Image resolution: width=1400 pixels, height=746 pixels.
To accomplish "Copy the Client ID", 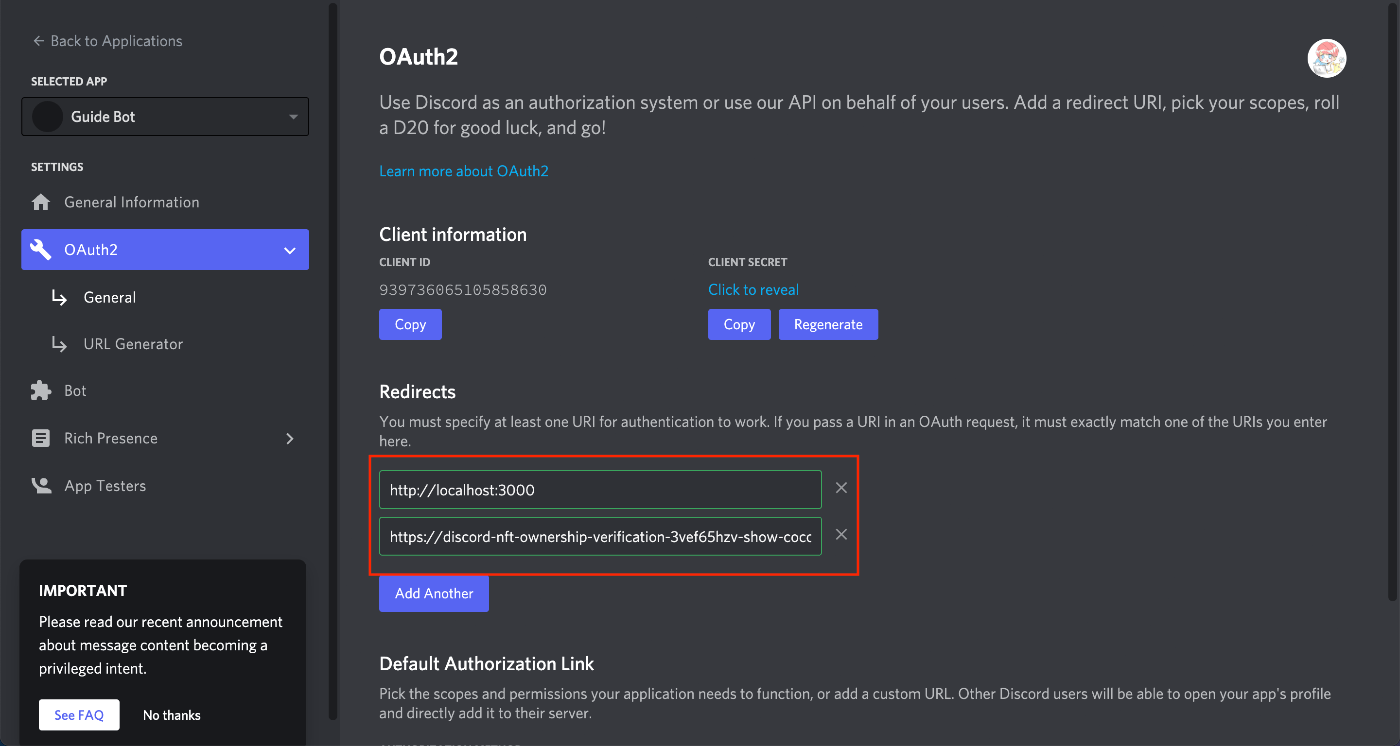I will [410, 324].
